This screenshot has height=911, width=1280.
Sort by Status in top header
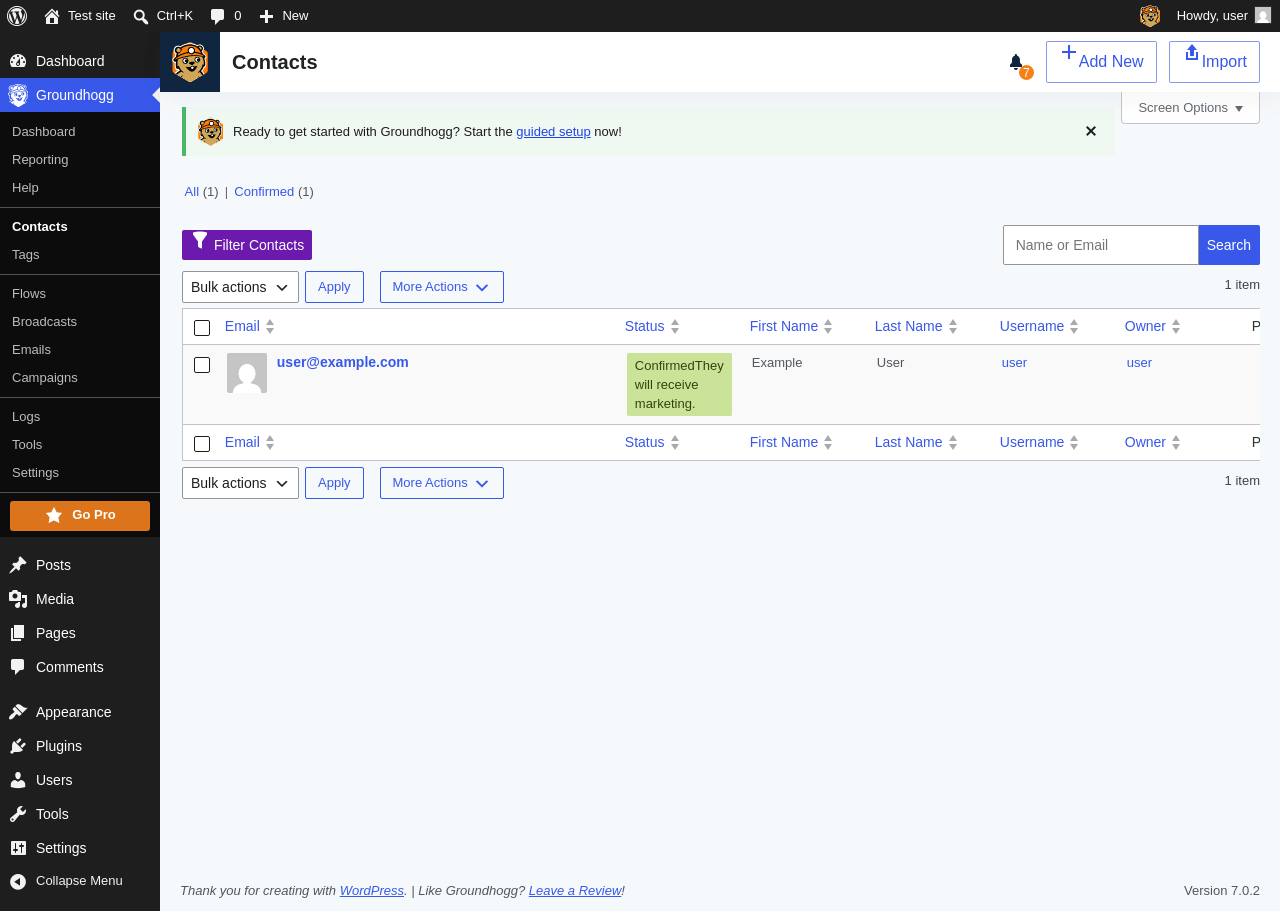[652, 326]
